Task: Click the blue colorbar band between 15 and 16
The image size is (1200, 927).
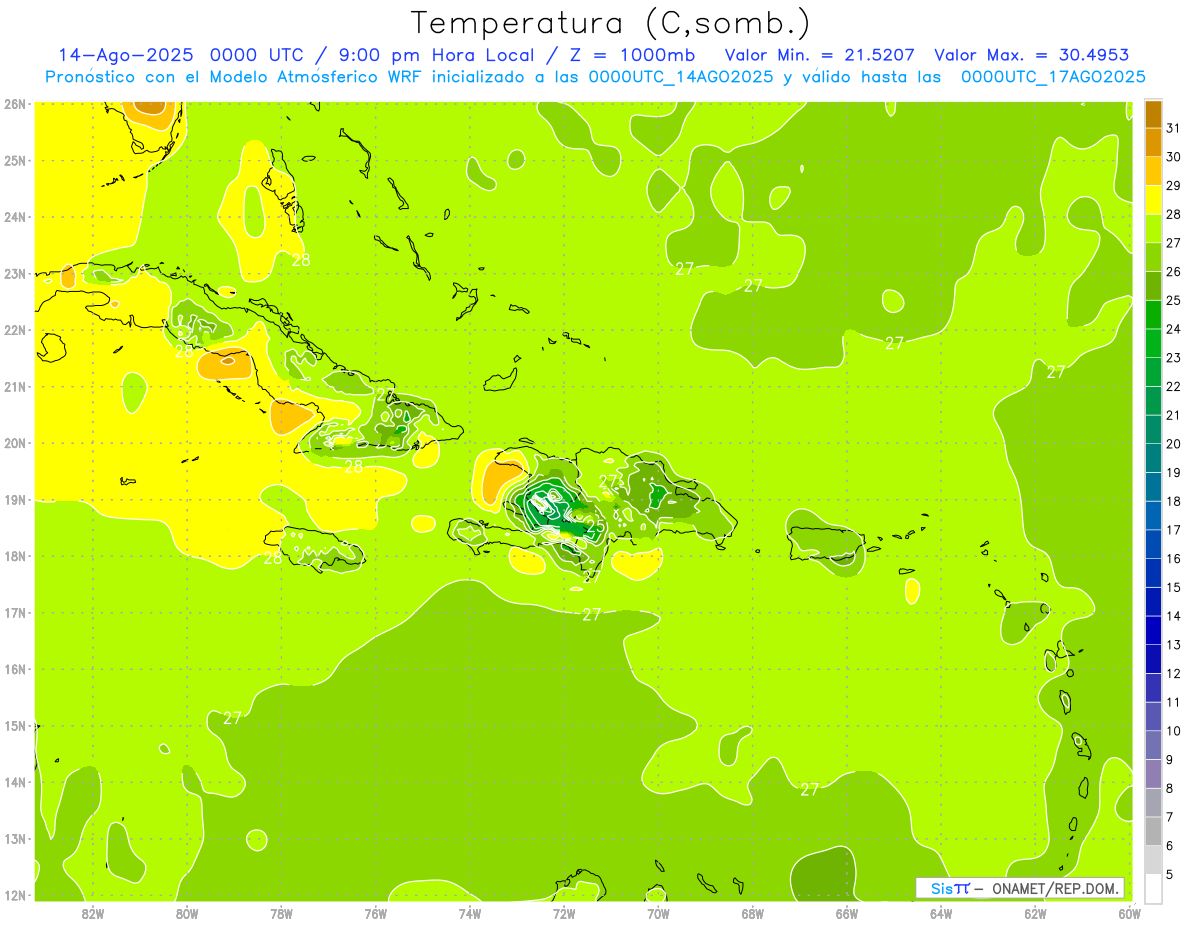Action: click(1153, 573)
